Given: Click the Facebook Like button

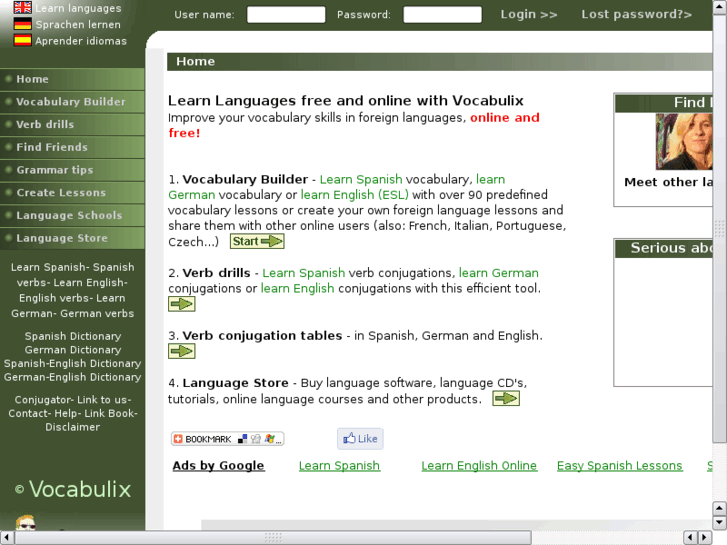Looking at the screenshot, I should [x=360, y=439].
